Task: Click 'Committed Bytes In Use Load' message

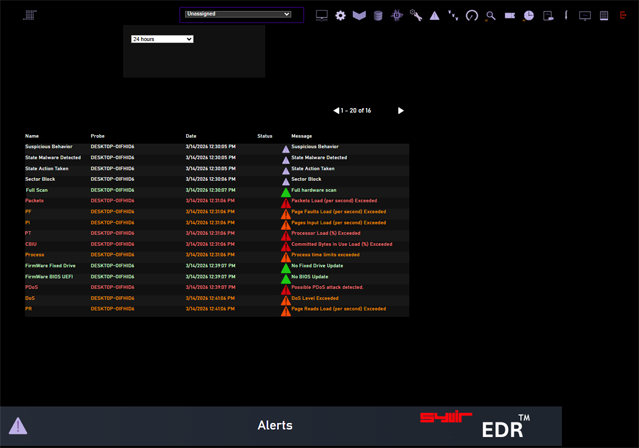Action: point(342,245)
